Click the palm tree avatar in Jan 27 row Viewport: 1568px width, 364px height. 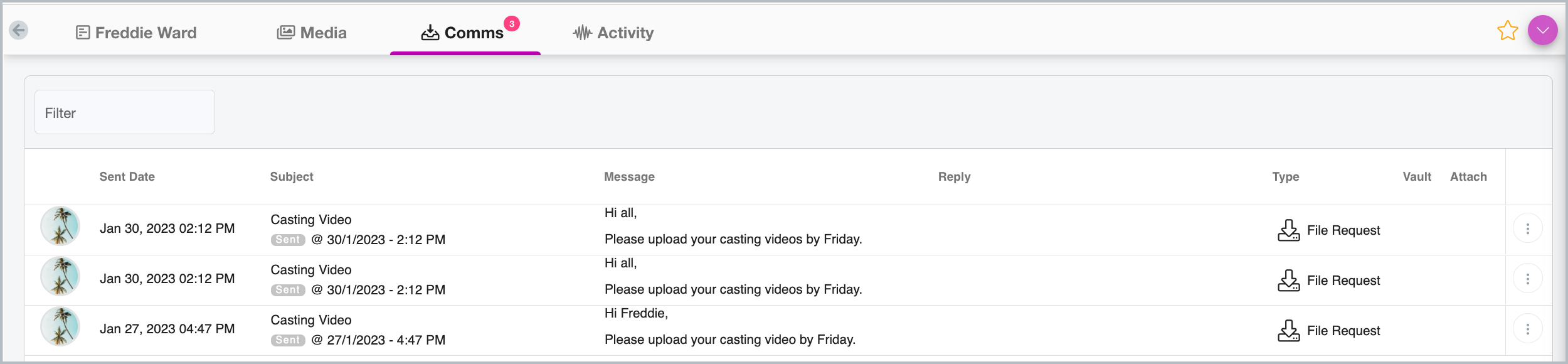point(60,326)
